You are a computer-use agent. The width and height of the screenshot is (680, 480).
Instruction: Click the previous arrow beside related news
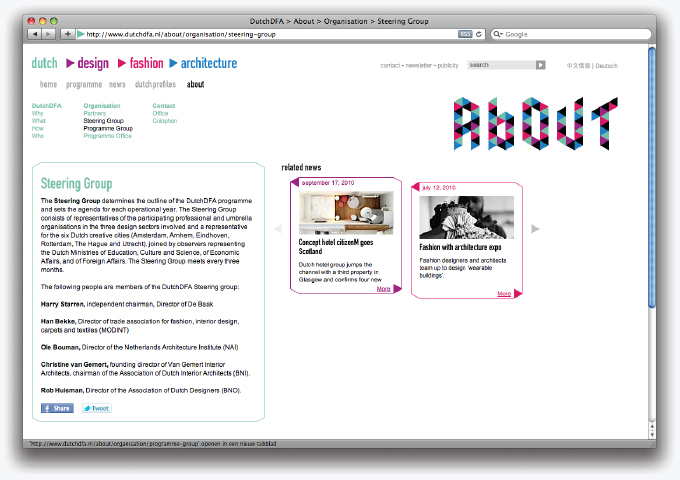(x=278, y=229)
